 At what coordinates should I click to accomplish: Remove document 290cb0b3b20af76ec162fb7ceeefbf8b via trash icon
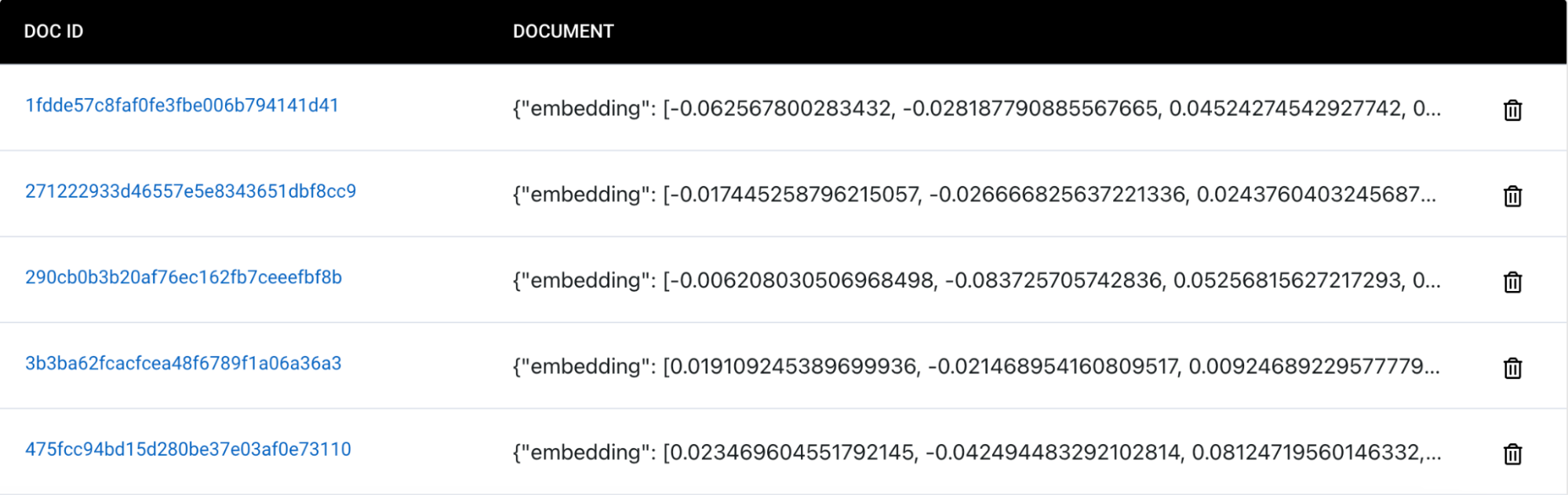[x=1512, y=282]
